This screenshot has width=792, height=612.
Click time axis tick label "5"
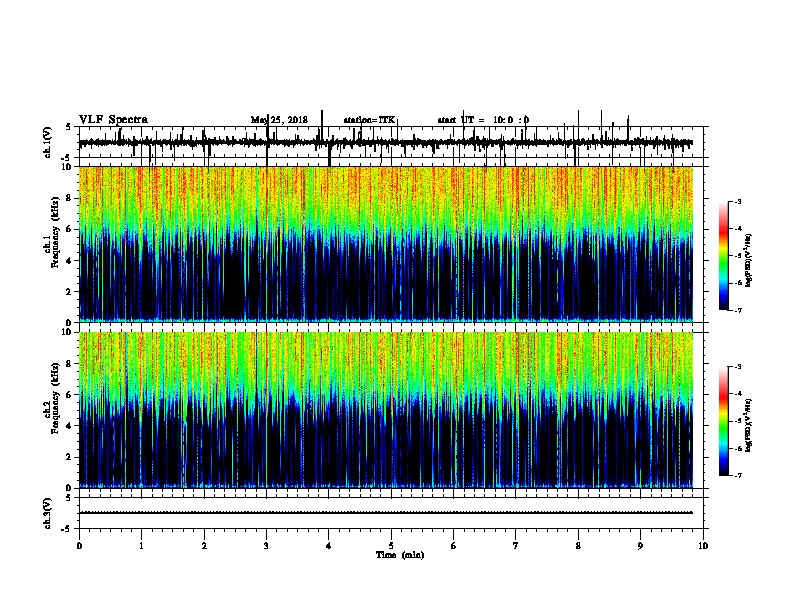391,546
